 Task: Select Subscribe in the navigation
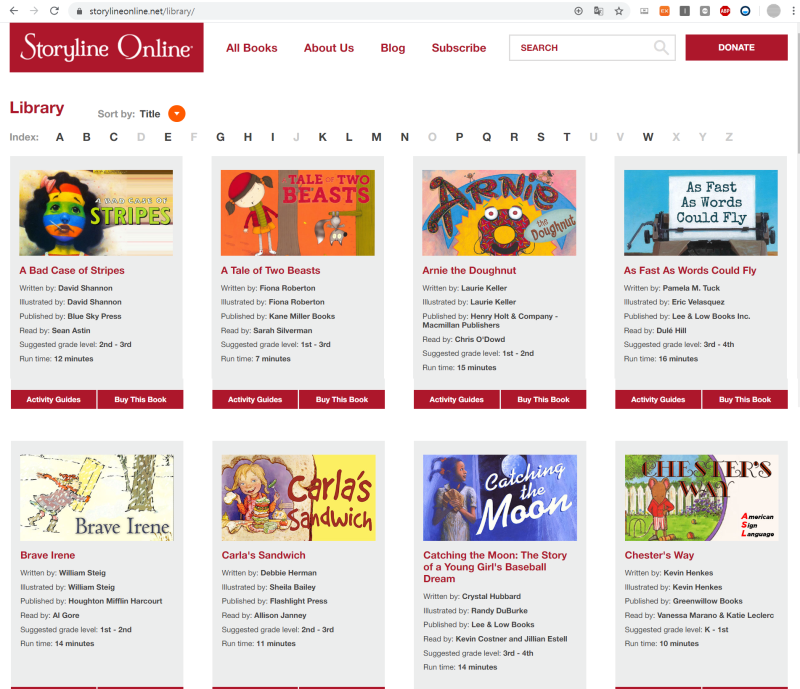pos(459,48)
